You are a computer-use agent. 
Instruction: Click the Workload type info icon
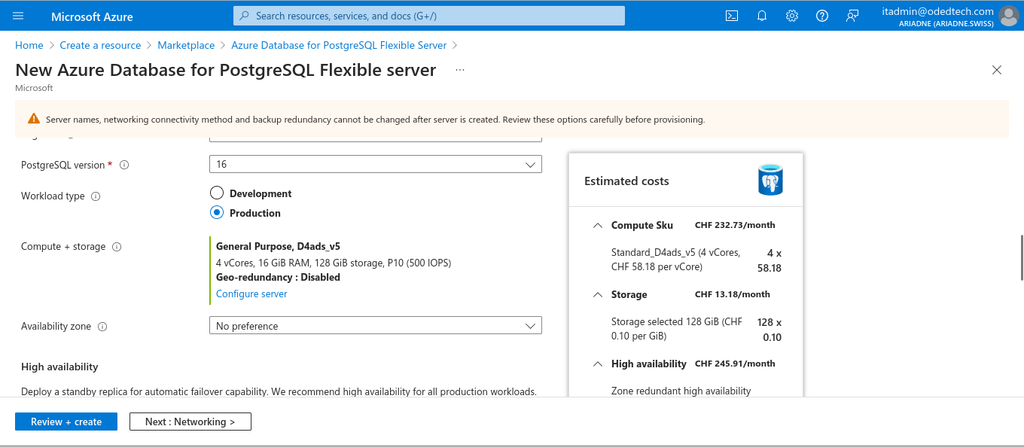coord(96,196)
